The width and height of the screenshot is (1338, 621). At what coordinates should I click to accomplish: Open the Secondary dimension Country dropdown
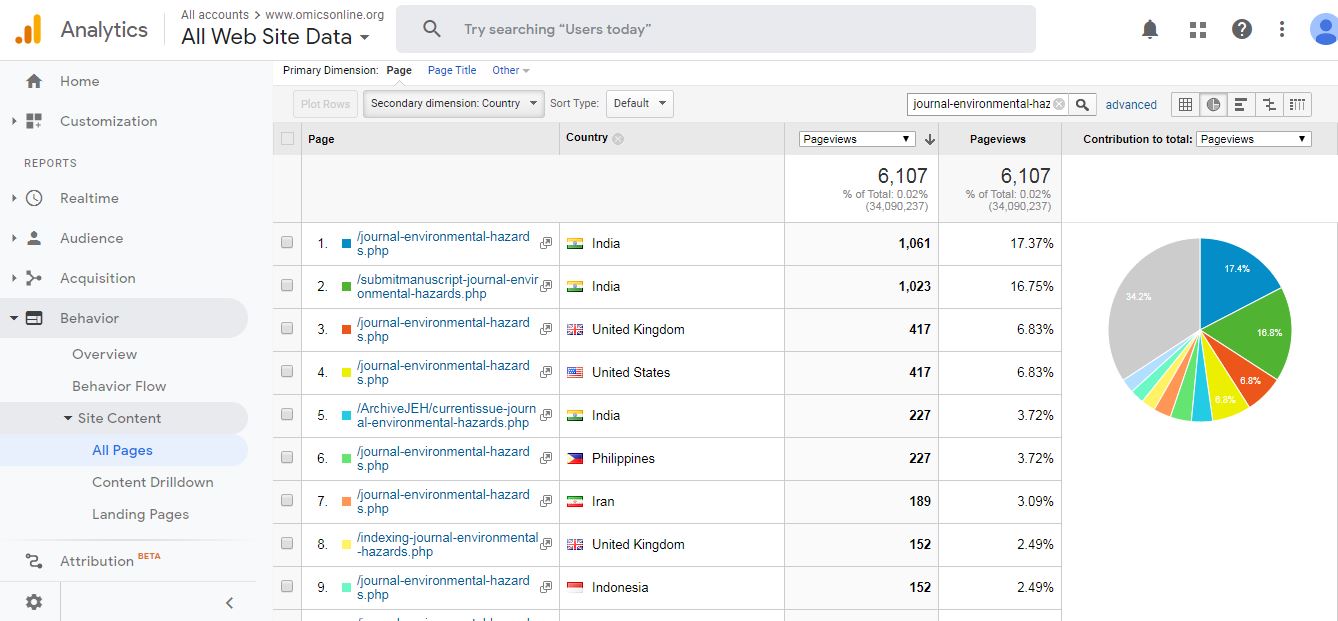pos(453,103)
